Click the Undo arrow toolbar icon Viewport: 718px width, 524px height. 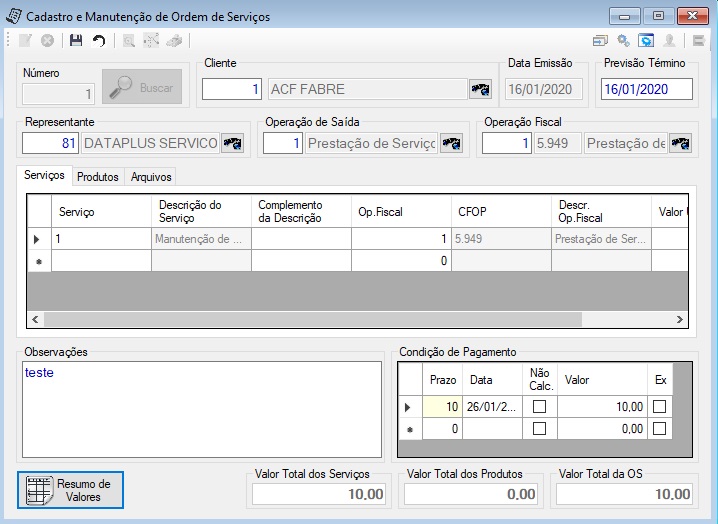pyautogui.click(x=99, y=41)
